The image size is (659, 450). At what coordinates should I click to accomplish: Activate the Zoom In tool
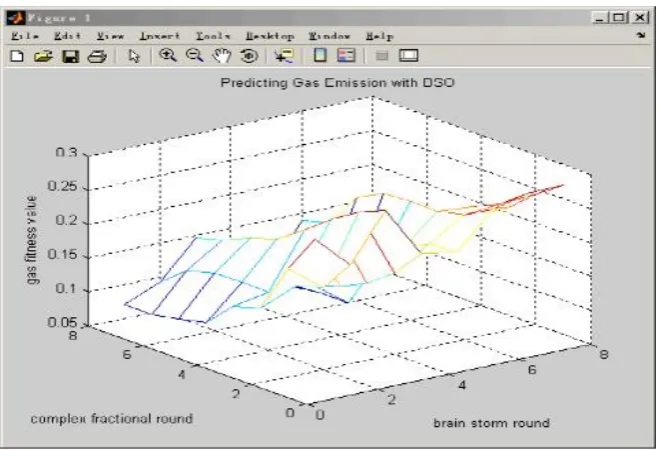[x=168, y=55]
